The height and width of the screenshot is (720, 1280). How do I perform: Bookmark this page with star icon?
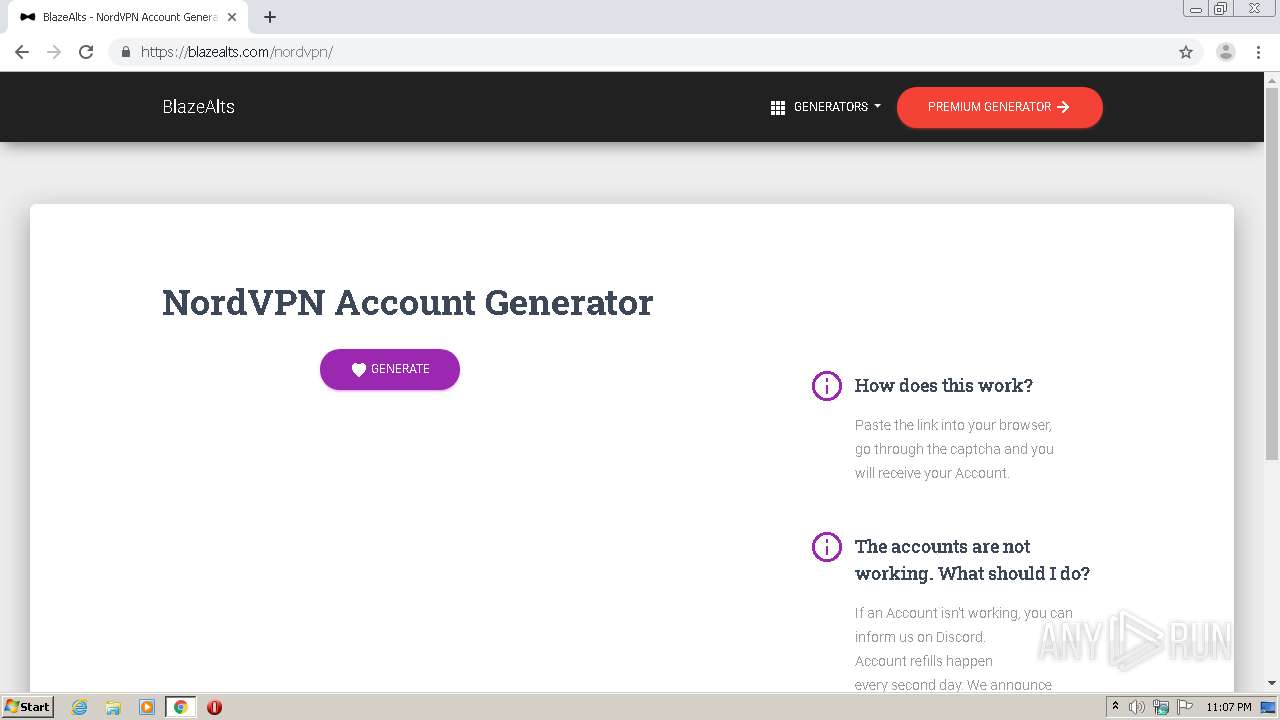[1186, 52]
